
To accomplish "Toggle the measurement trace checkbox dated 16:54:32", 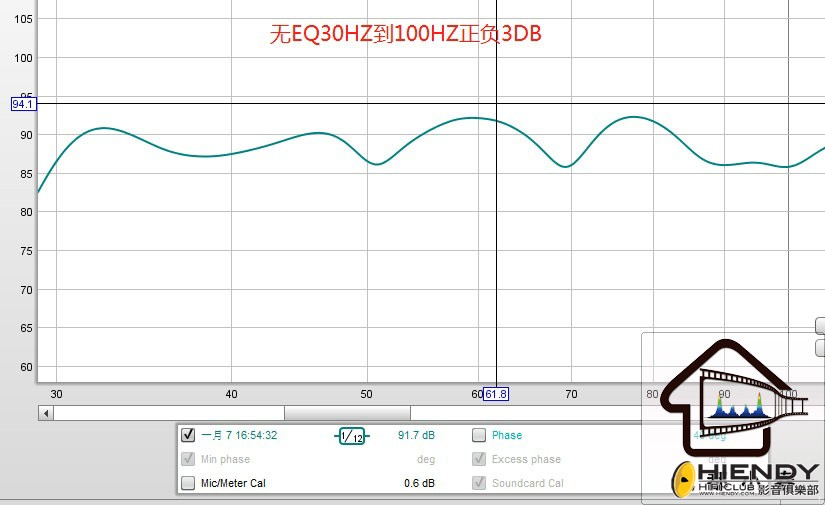I will click(x=188, y=435).
